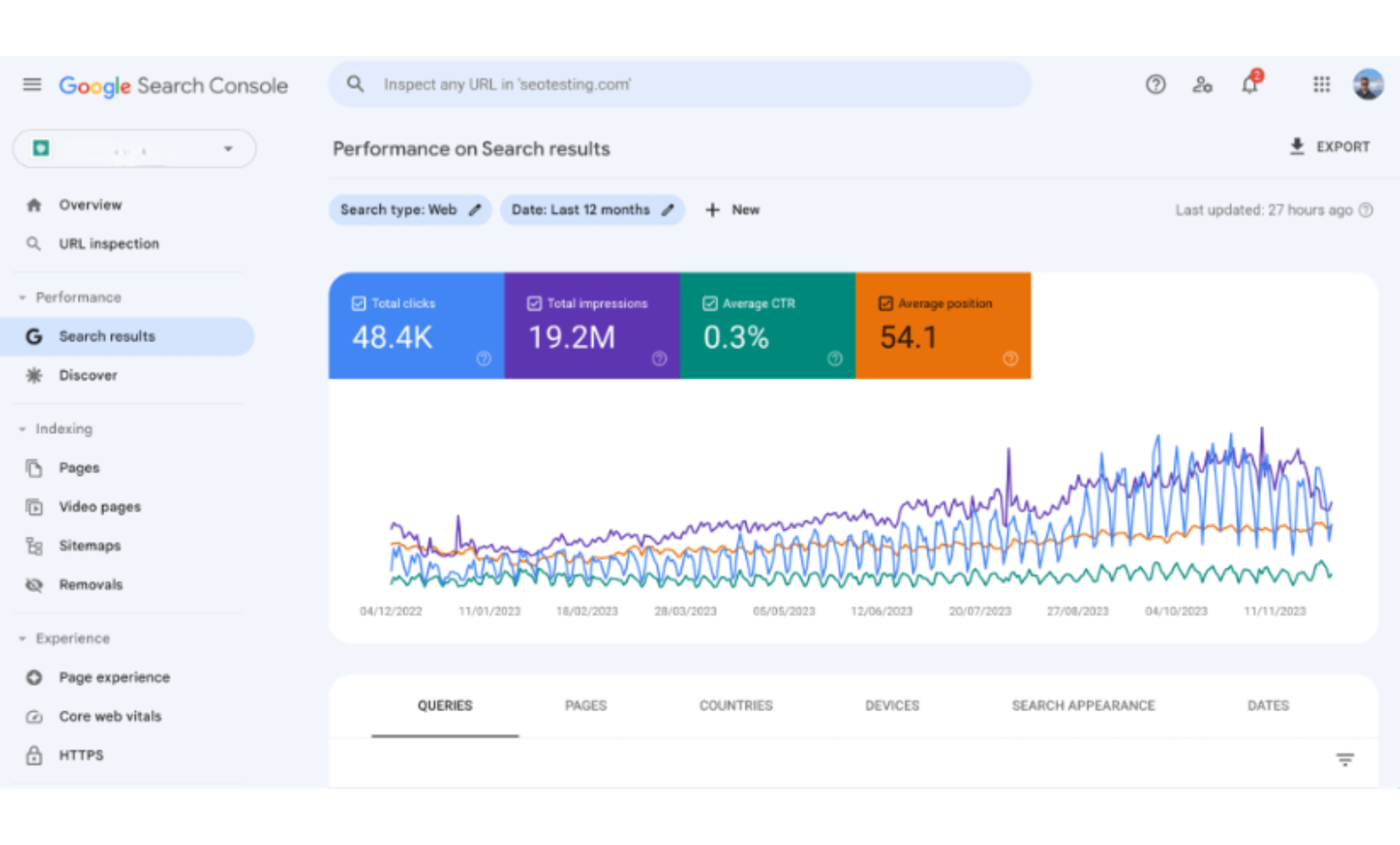Screen dimensions: 1400x845
Task: Click the HTTPS padlock icon
Action: pos(34,755)
